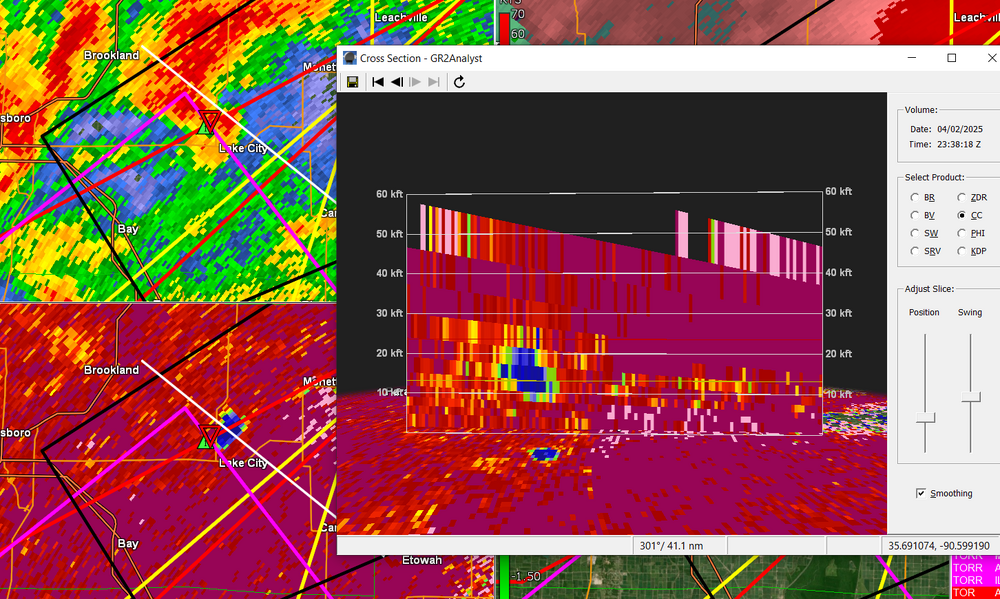Choose the KDP product option
1000x599 pixels.
point(962,250)
